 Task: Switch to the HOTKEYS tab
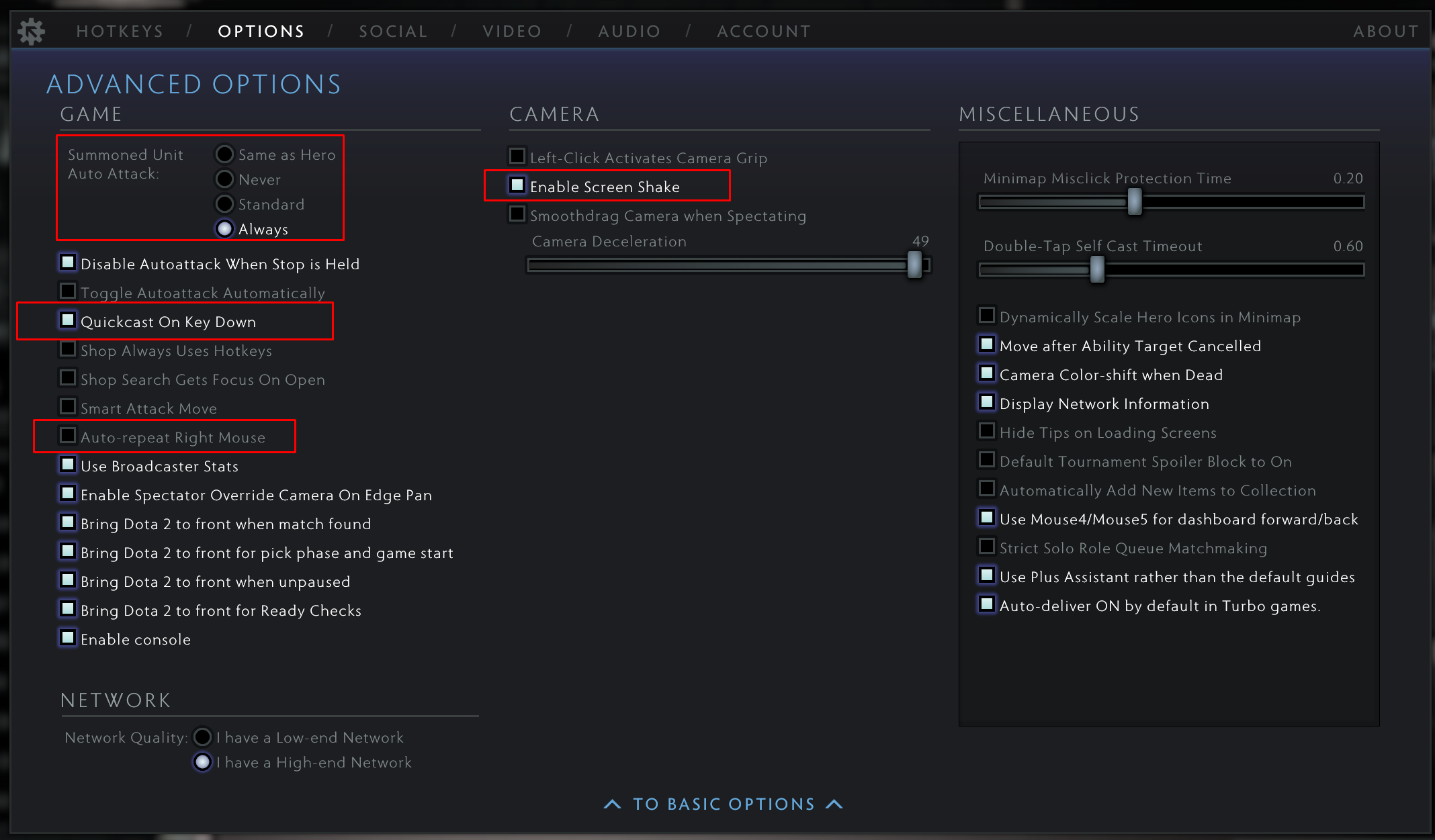tap(120, 31)
